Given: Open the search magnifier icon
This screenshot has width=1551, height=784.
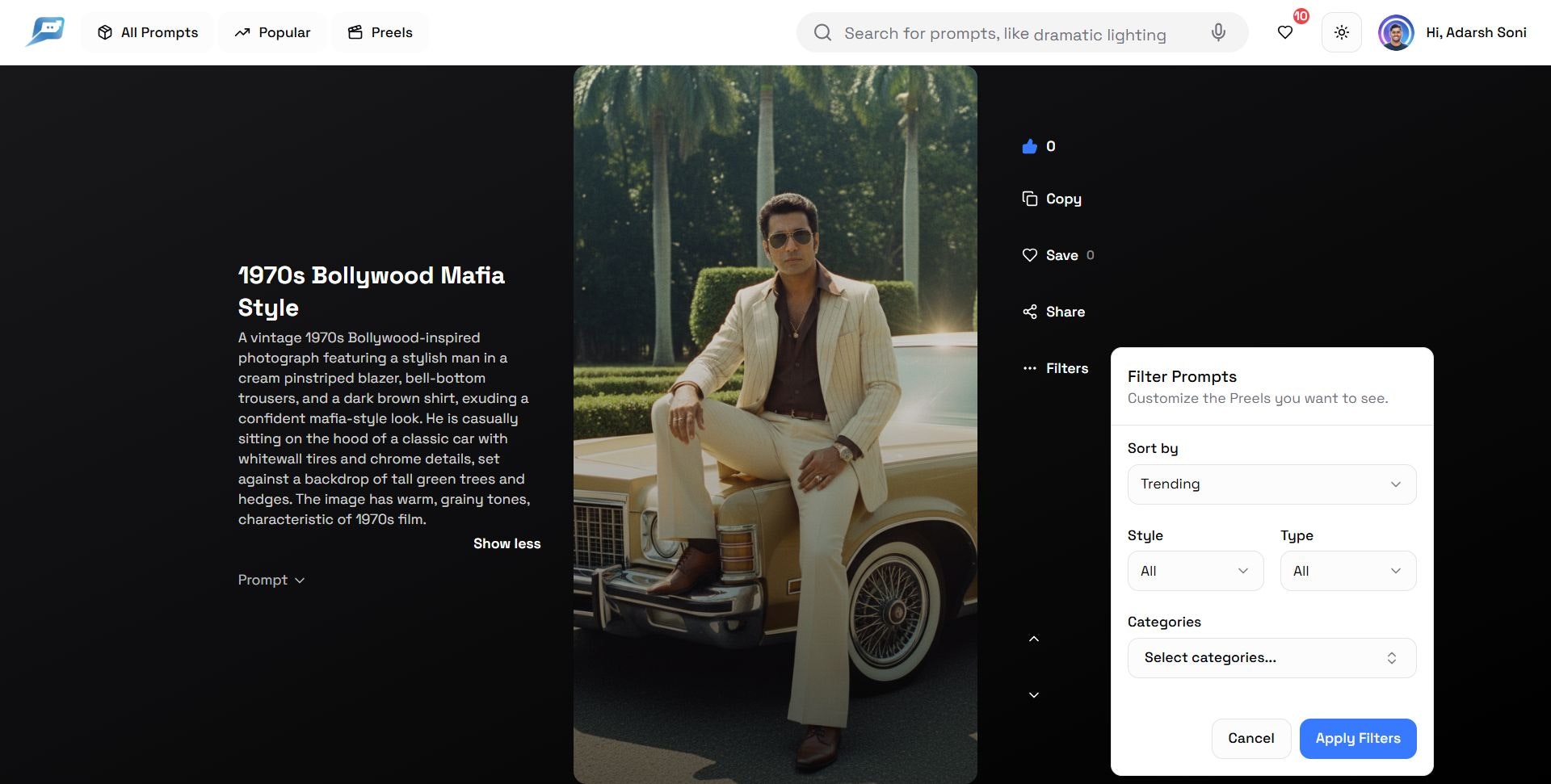Looking at the screenshot, I should [x=822, y=32].
